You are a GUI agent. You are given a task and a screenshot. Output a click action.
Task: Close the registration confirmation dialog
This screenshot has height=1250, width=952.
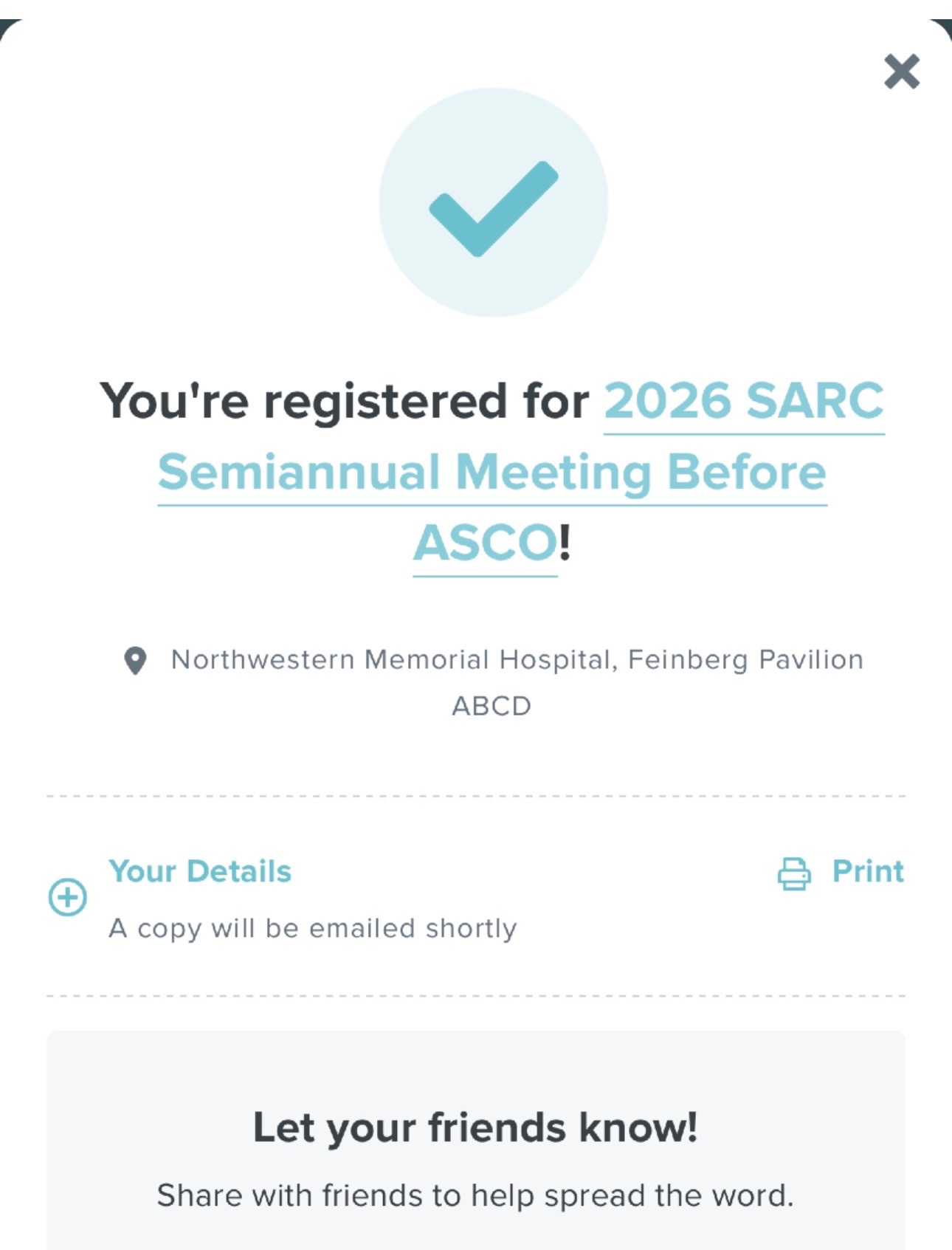pos(901,72)
